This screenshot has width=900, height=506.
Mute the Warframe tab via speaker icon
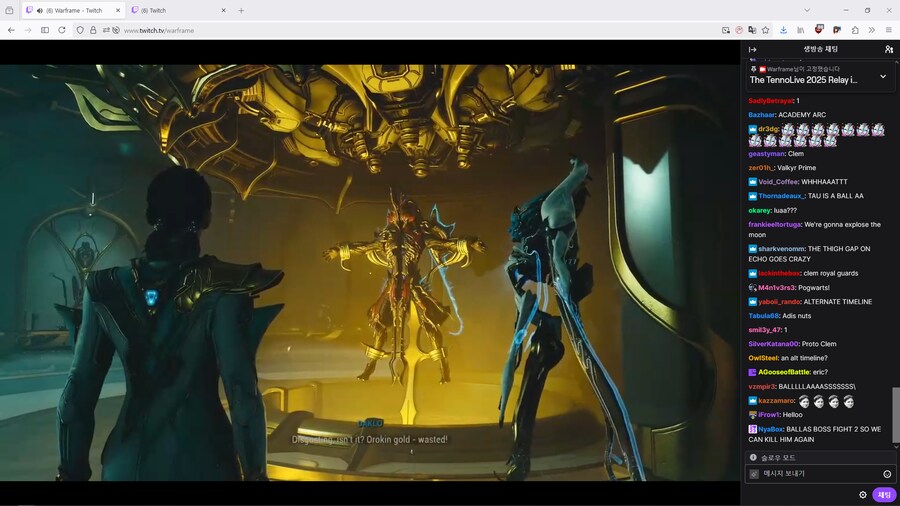coord(40,10)
